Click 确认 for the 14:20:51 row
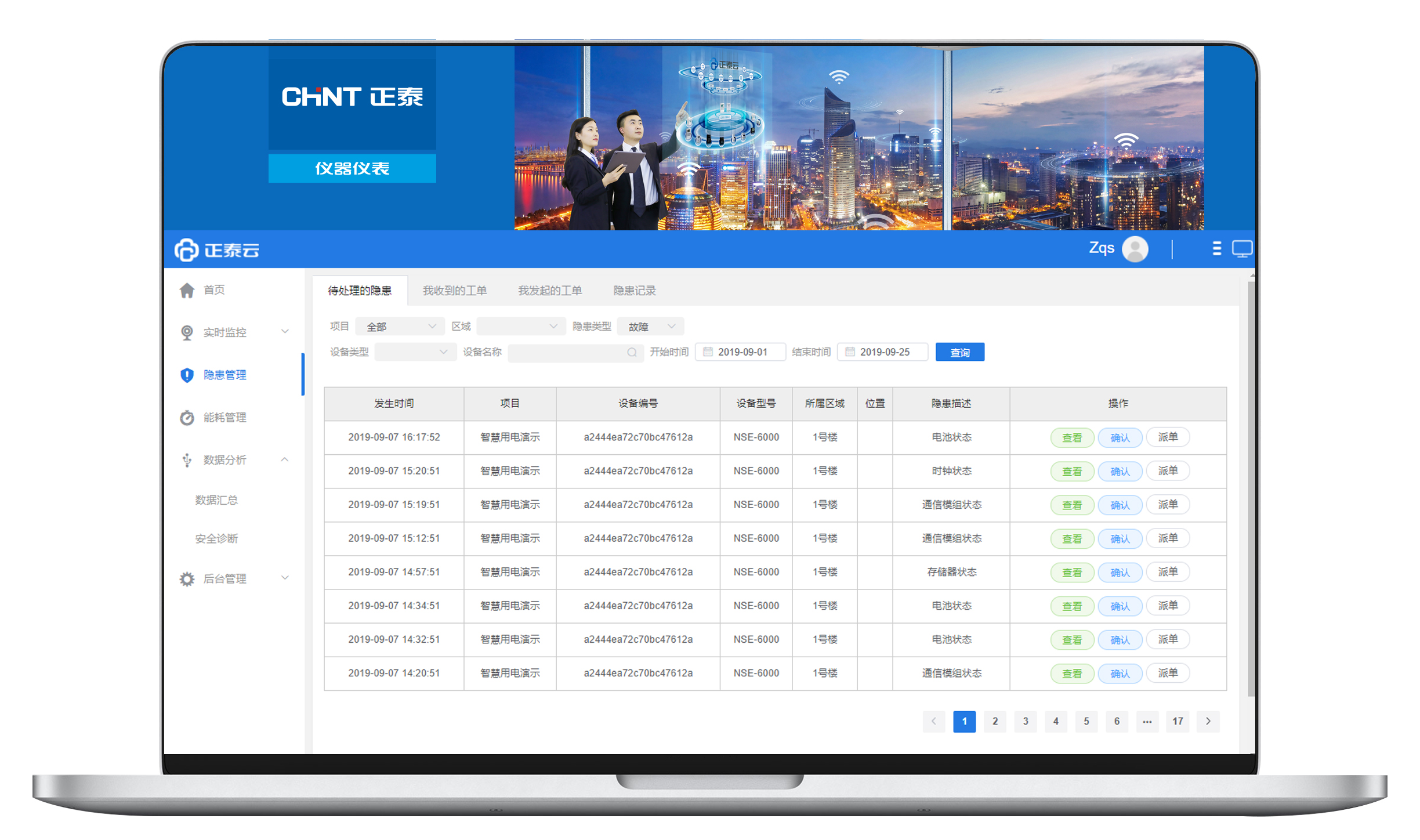Image resolution: width=1420 pixels, height=840 pixels. (1120, 673)
